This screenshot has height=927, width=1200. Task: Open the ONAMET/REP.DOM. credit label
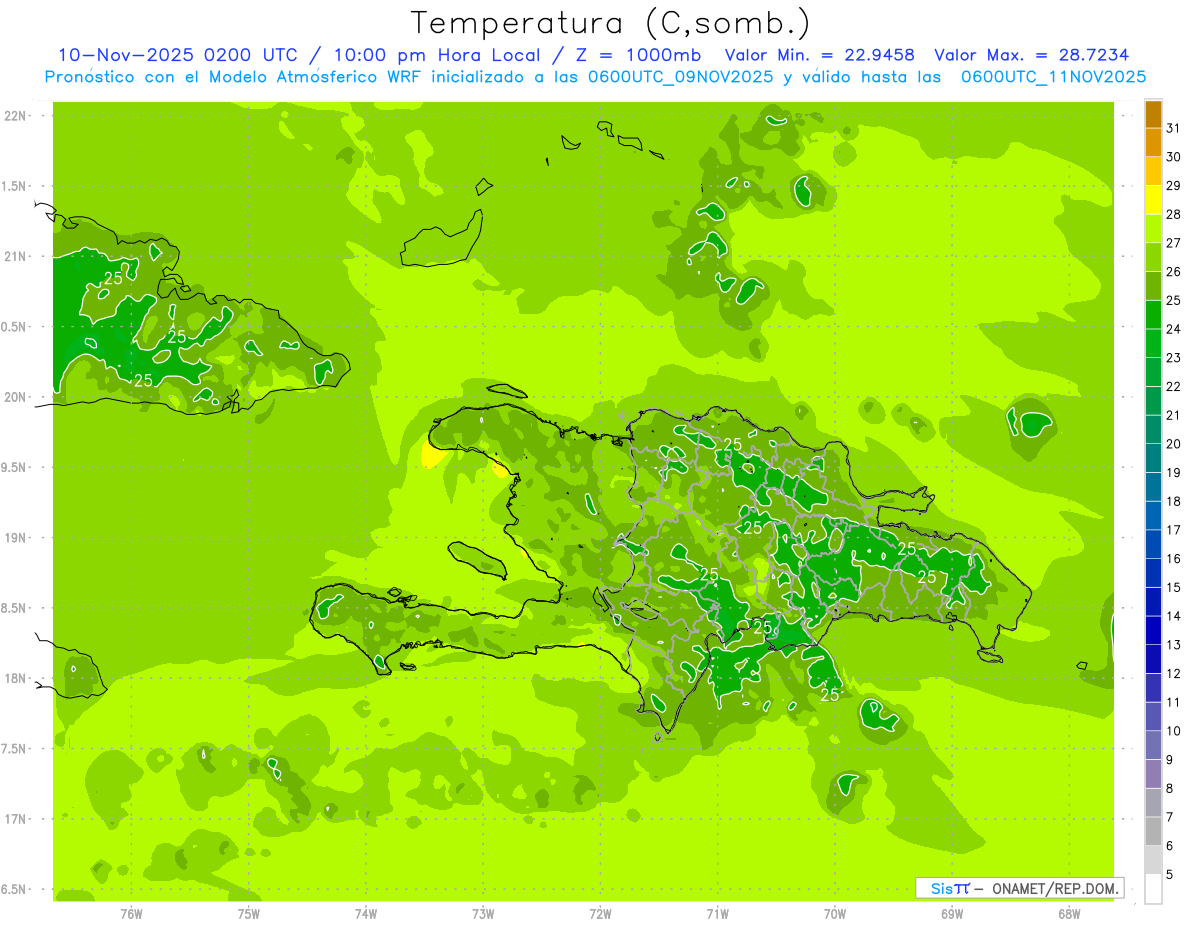tap(1055, 888)
